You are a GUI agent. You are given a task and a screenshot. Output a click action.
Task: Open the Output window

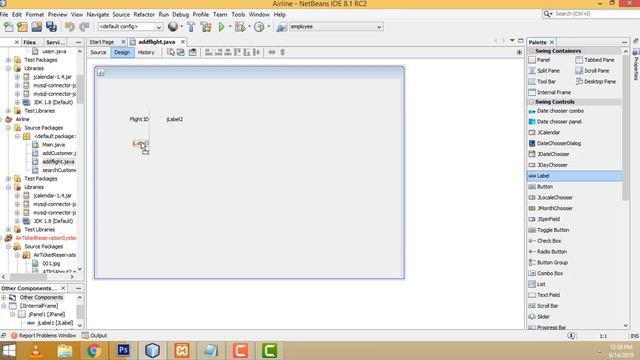click(x=95, y=336)
